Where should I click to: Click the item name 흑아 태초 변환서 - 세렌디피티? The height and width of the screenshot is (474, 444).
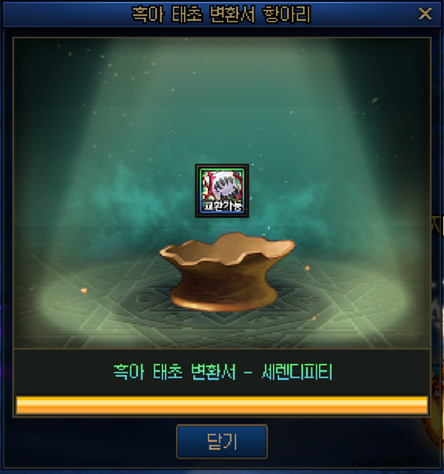pyautogui.click(x=223, y=371)
